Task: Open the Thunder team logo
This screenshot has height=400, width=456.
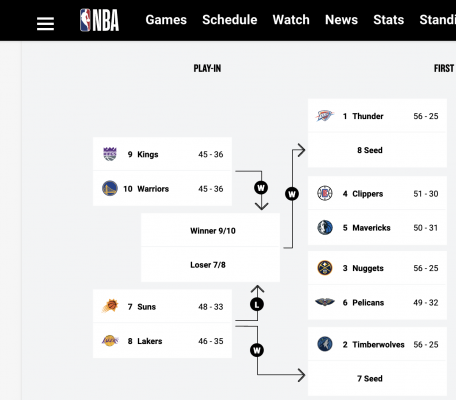Action: coord(325,116)
